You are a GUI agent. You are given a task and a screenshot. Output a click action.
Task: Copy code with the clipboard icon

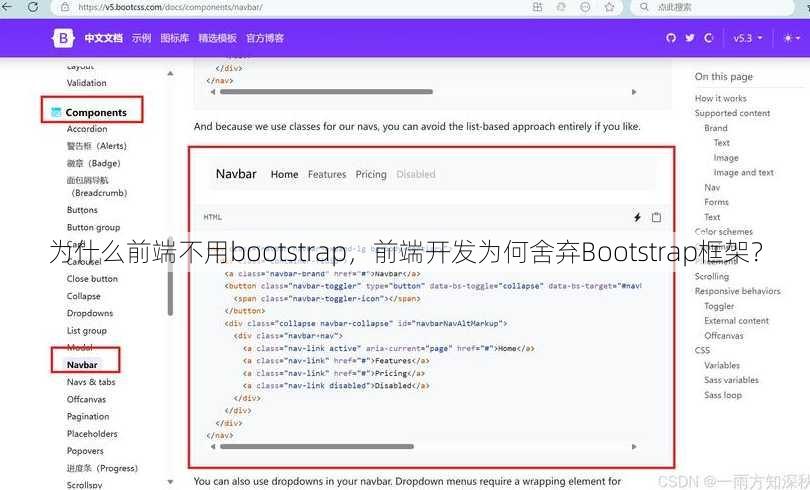656,217
